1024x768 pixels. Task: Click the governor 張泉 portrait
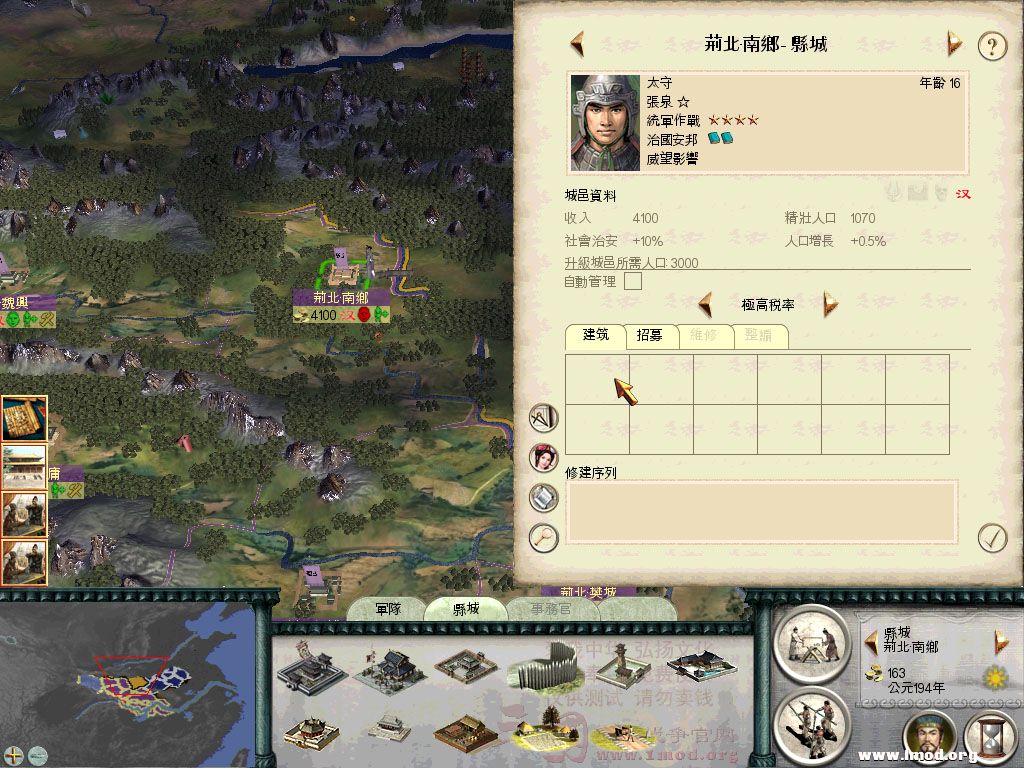605,123
